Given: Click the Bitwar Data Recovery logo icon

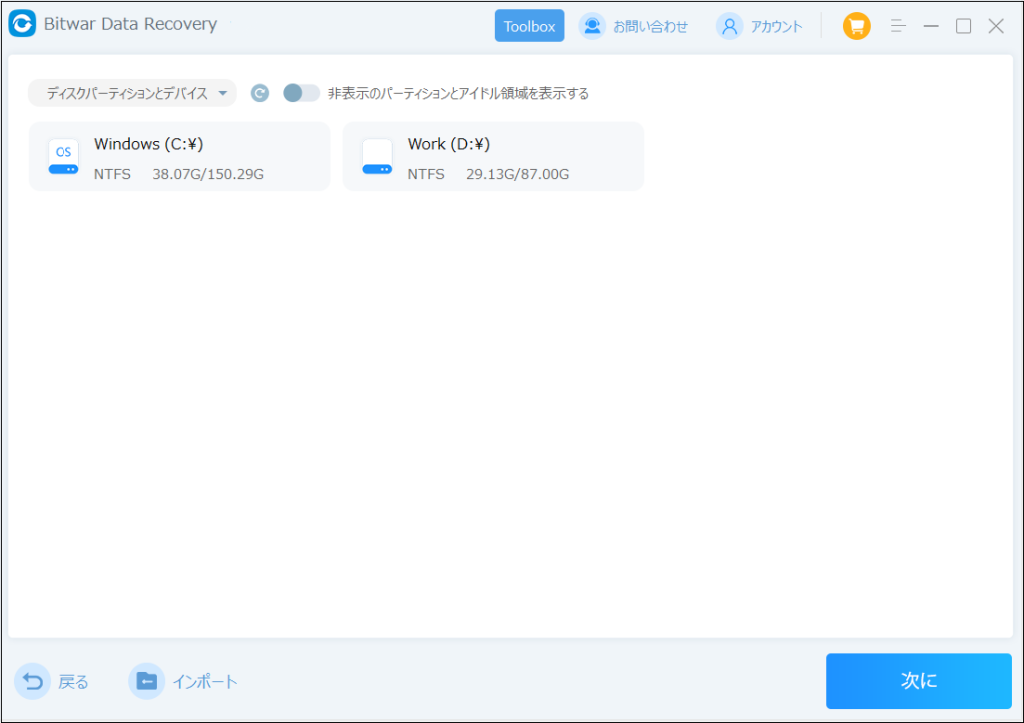Looking at the screenshot, I should 24,25.
